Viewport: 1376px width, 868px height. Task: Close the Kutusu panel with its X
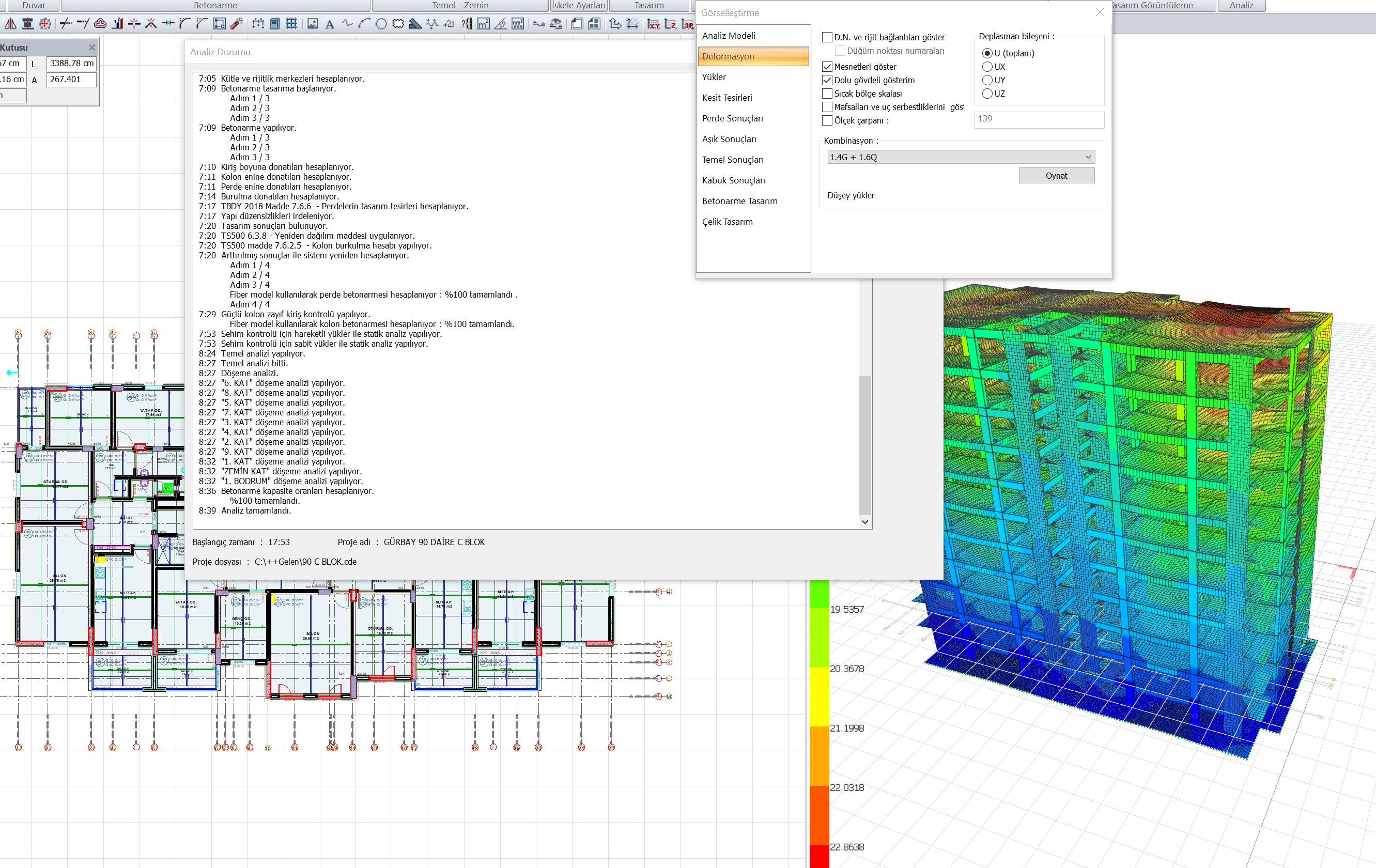(x=92, y=48)
